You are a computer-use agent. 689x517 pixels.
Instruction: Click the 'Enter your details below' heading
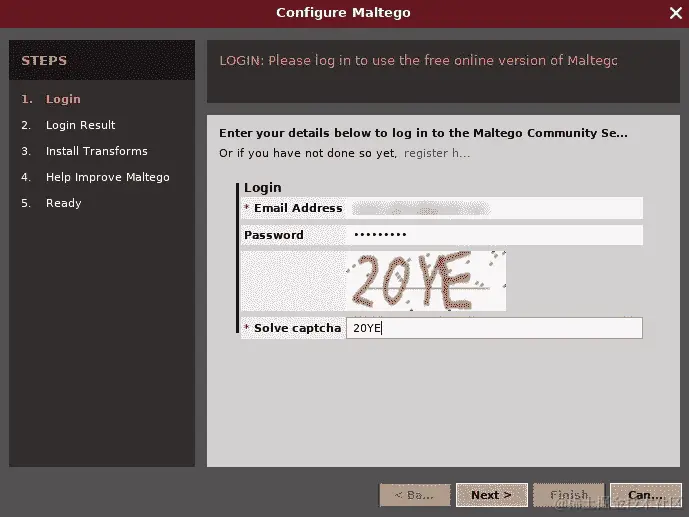pos(423,133)
